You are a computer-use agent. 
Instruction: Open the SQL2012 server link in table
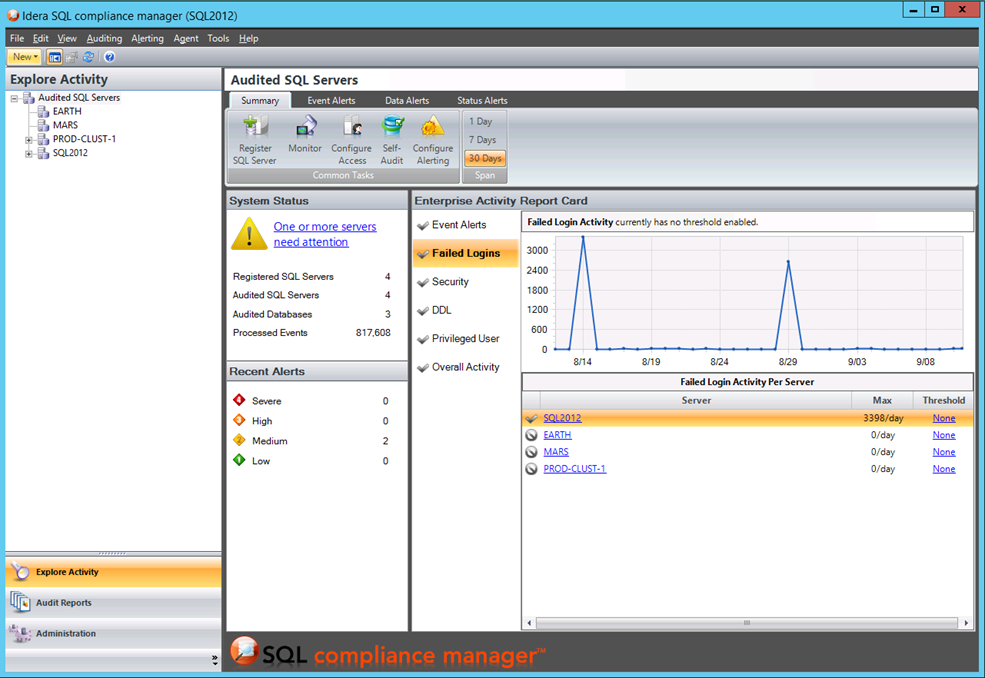[x=562, y=418]
